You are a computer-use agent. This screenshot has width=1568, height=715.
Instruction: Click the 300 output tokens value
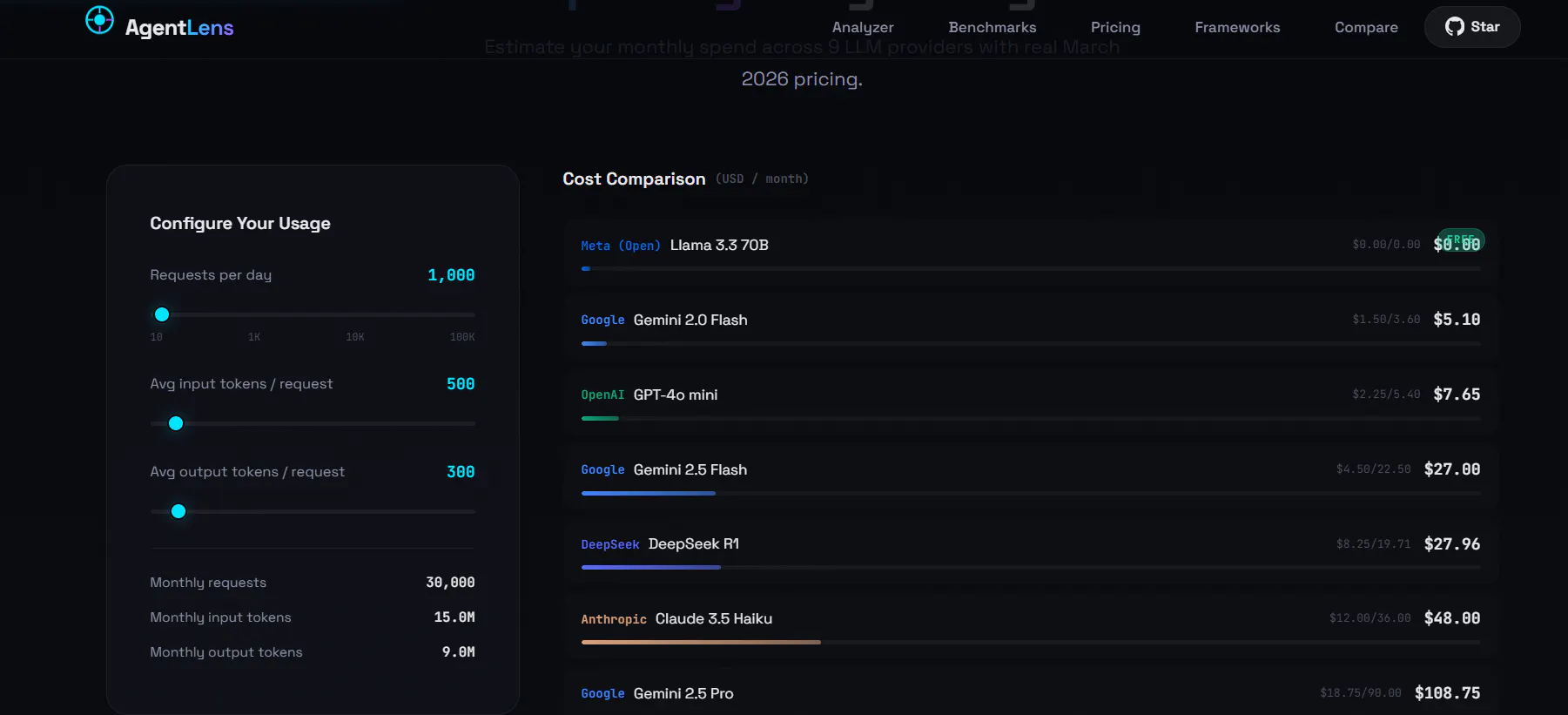(x=461, y=472)
